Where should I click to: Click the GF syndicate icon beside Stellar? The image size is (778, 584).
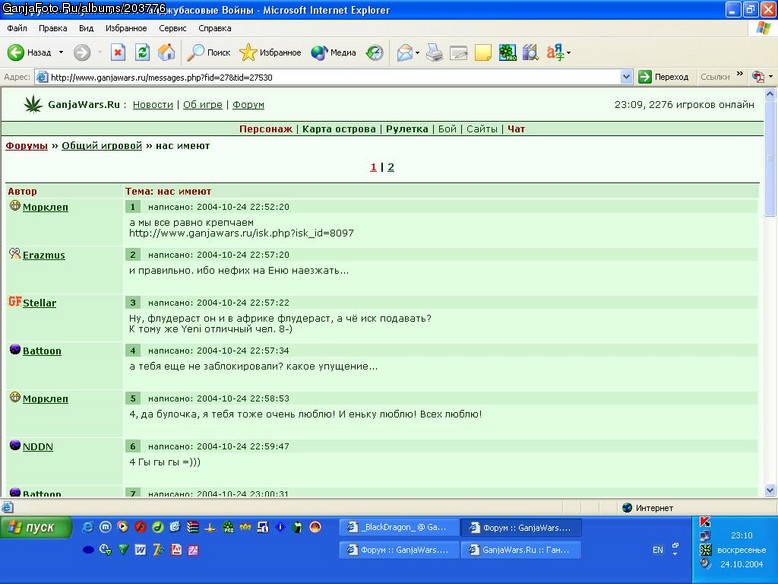(15, 302)
